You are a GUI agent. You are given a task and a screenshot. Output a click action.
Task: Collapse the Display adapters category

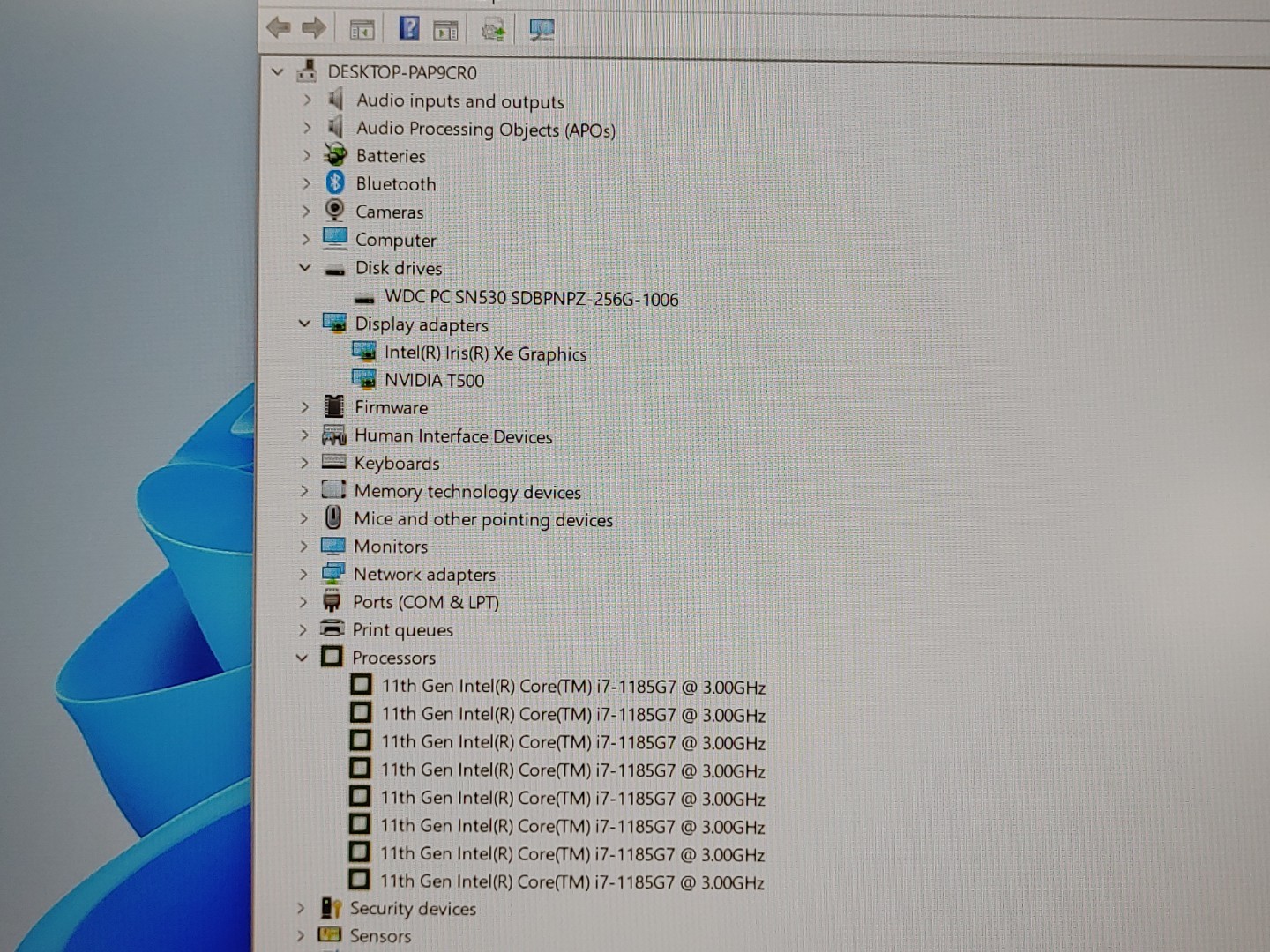[x=304, y=324]
